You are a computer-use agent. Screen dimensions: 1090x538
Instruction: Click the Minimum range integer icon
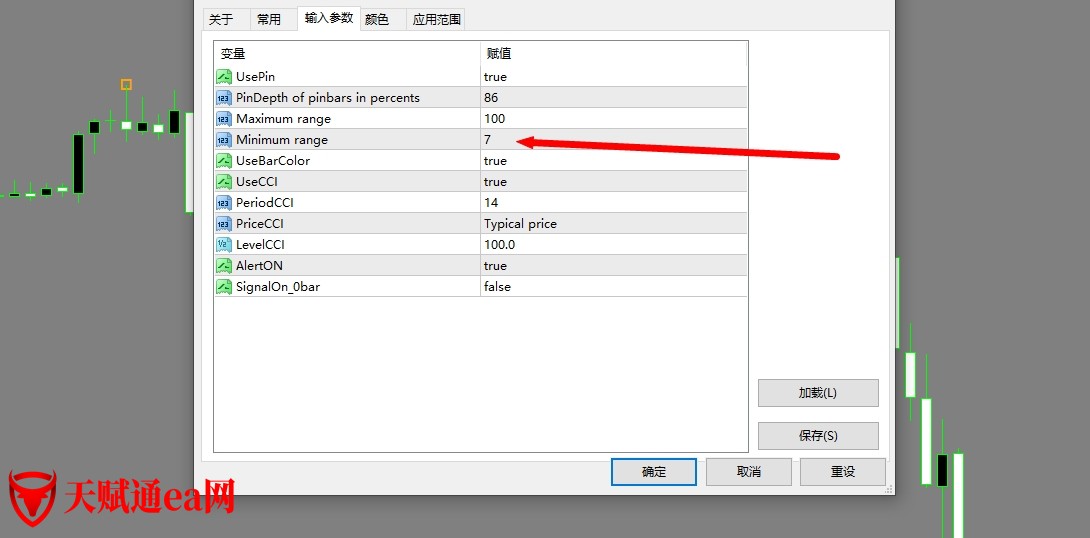pos(224,140)
